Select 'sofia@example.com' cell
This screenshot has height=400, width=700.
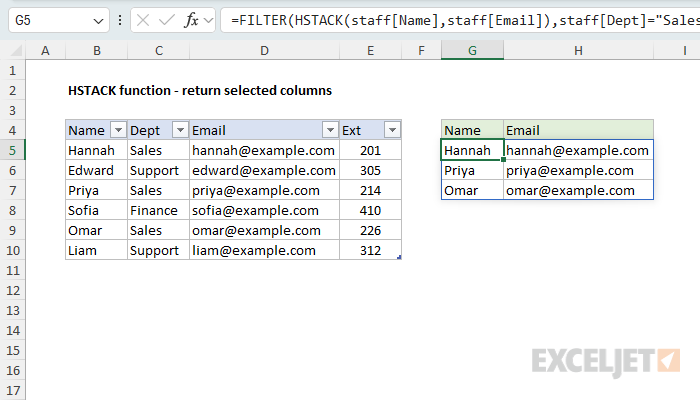264,210
